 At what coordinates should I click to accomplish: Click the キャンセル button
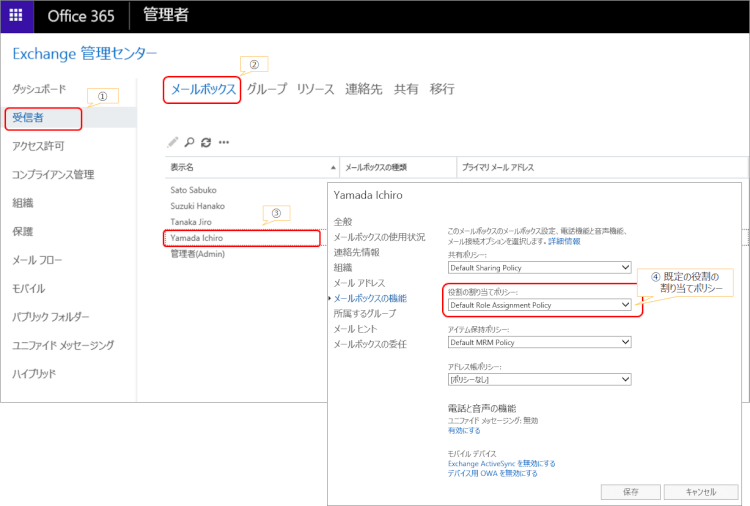point(701,492)
